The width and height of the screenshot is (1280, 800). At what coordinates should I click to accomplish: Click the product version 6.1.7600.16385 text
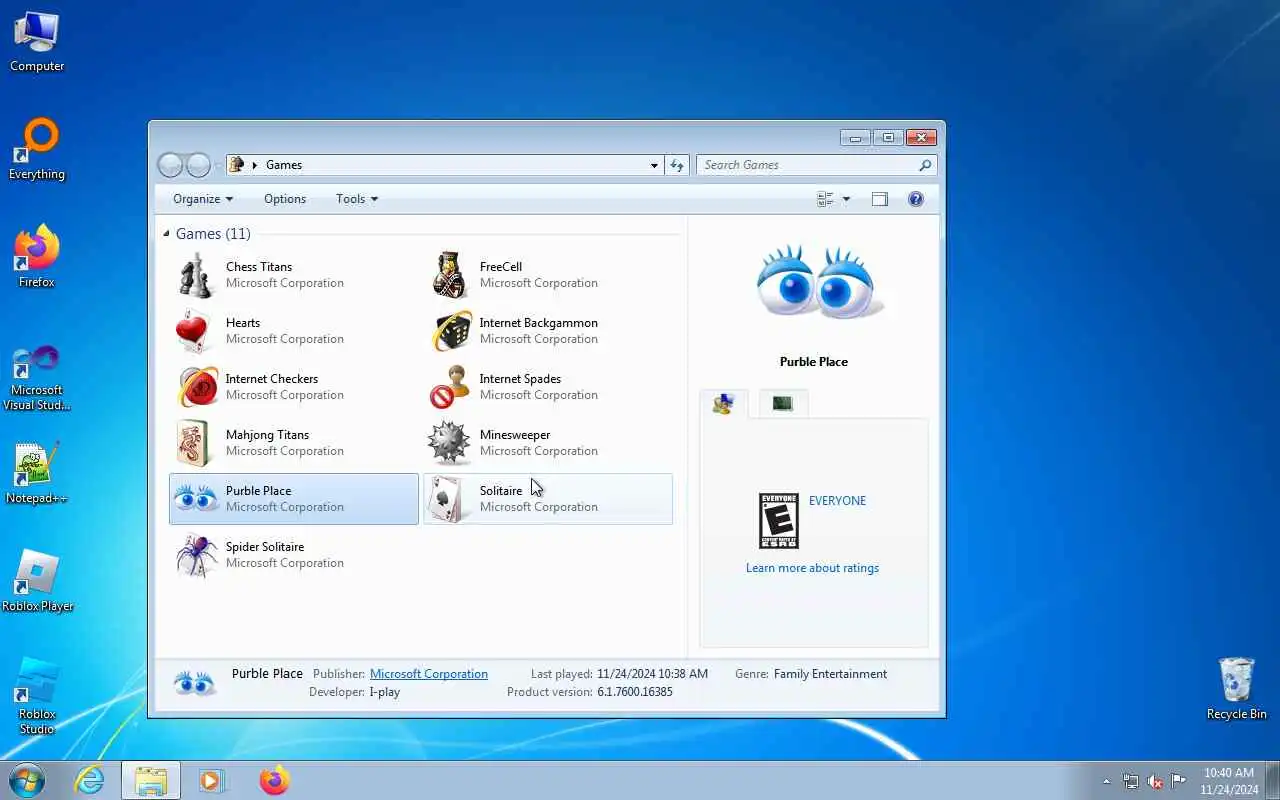[x=635, y=692]
